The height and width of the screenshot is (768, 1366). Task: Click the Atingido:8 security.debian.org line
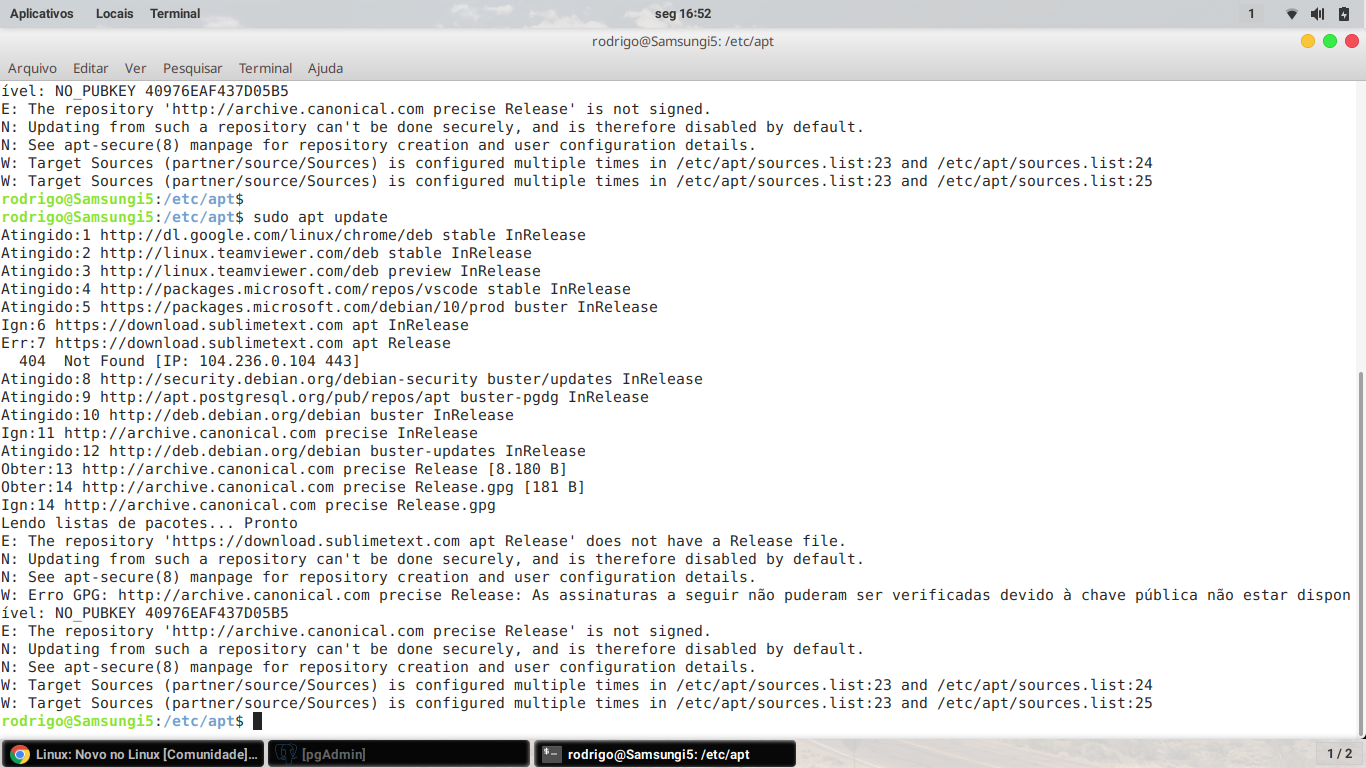[351, 379]
